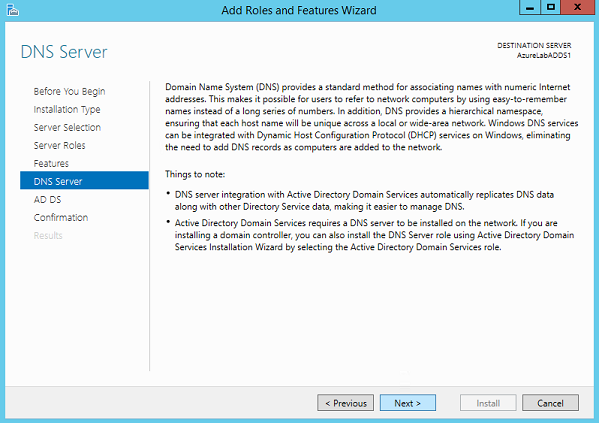Viewport: 599px width, 423px height.
Task: Maximize the wizard window
Action: [550, 8]
